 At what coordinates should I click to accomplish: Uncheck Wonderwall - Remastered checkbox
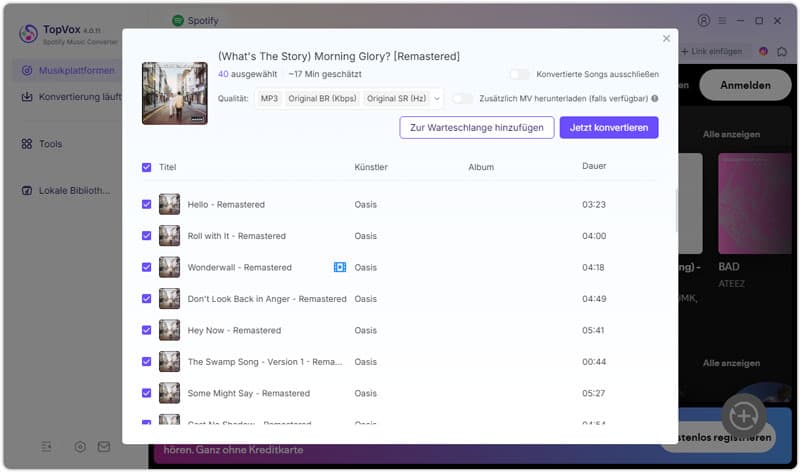pyautogui.click(x=146, y=267)
